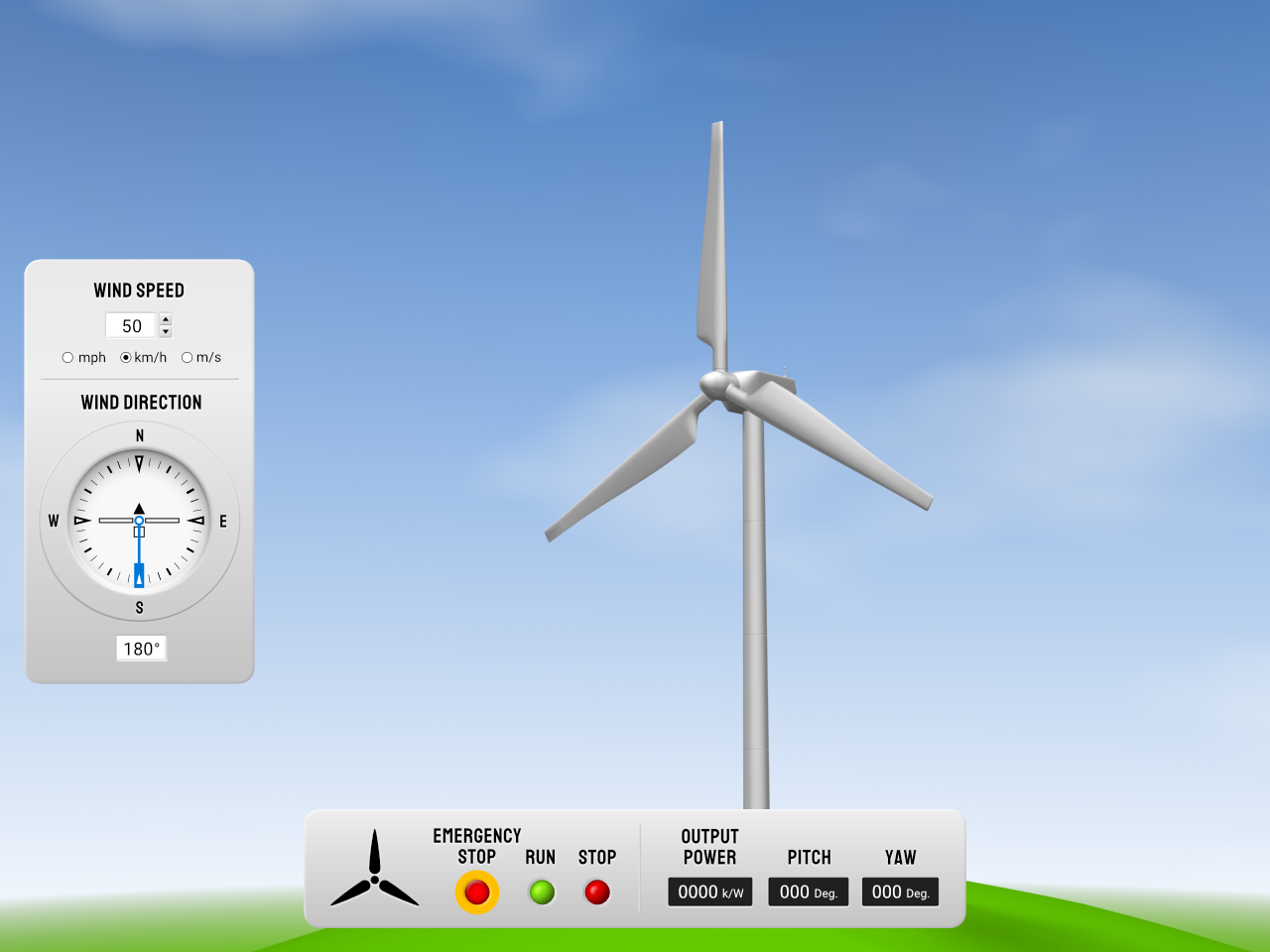
Task: Select the km/h wind speed unit
Action: 126,358
